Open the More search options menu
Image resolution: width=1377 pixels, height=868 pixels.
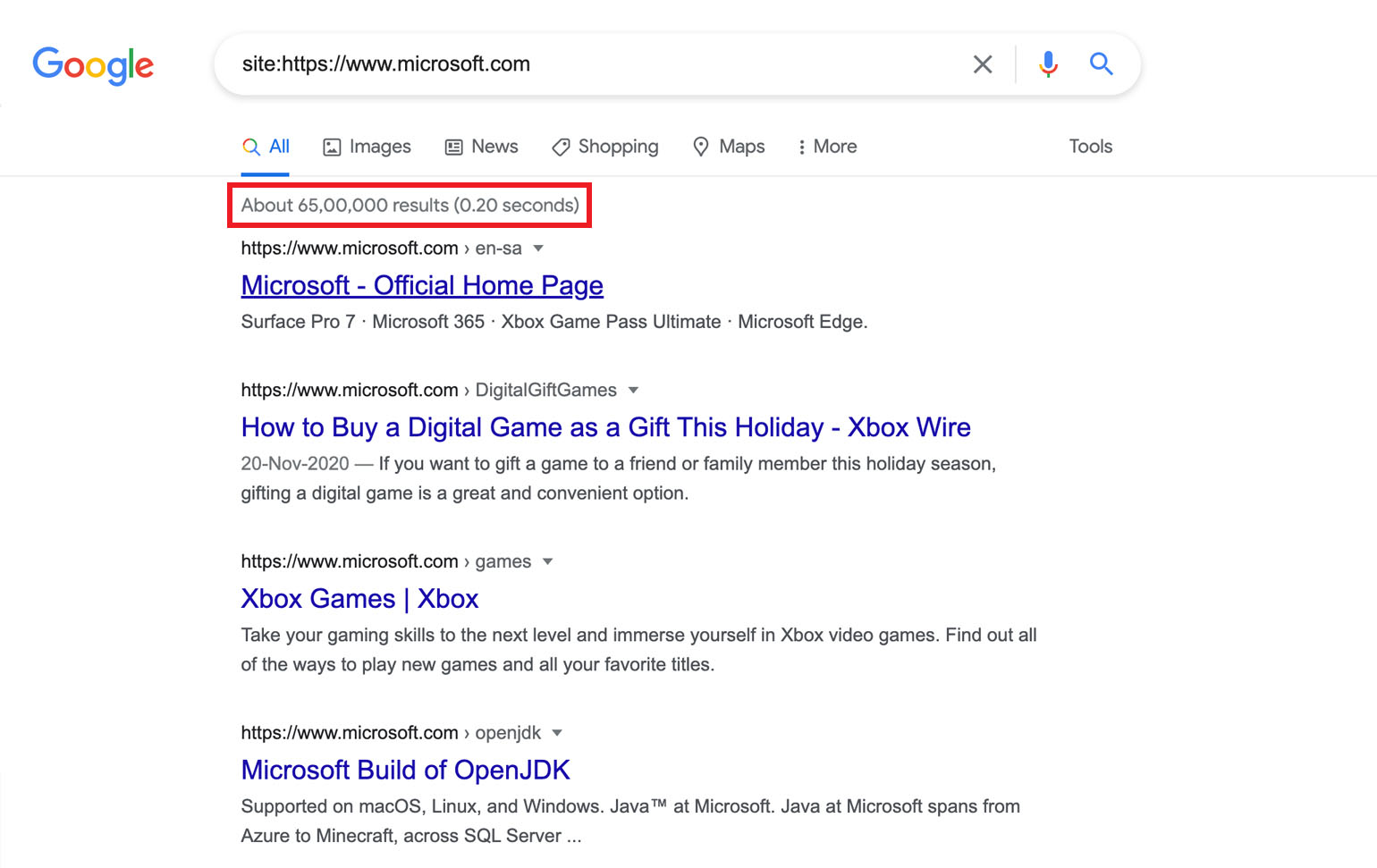click(825, 146)
